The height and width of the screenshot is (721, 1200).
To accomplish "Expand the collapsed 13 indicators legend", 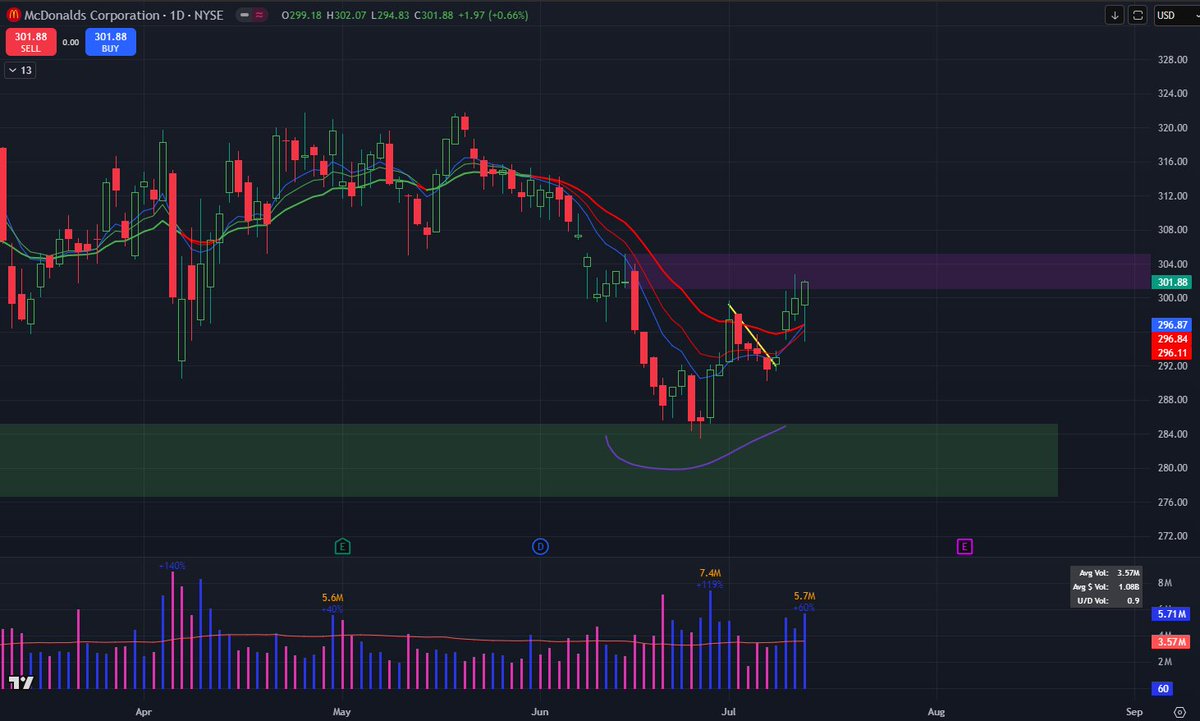I will (x=19, y=70).
